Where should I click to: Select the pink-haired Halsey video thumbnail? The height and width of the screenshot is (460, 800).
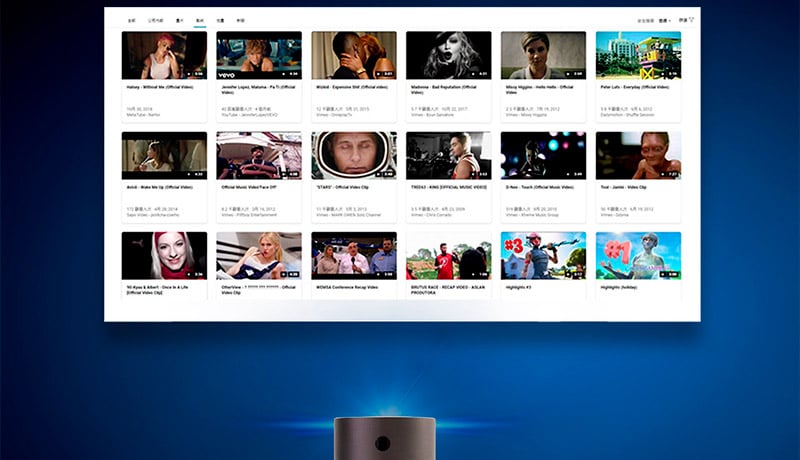[164, 55]
